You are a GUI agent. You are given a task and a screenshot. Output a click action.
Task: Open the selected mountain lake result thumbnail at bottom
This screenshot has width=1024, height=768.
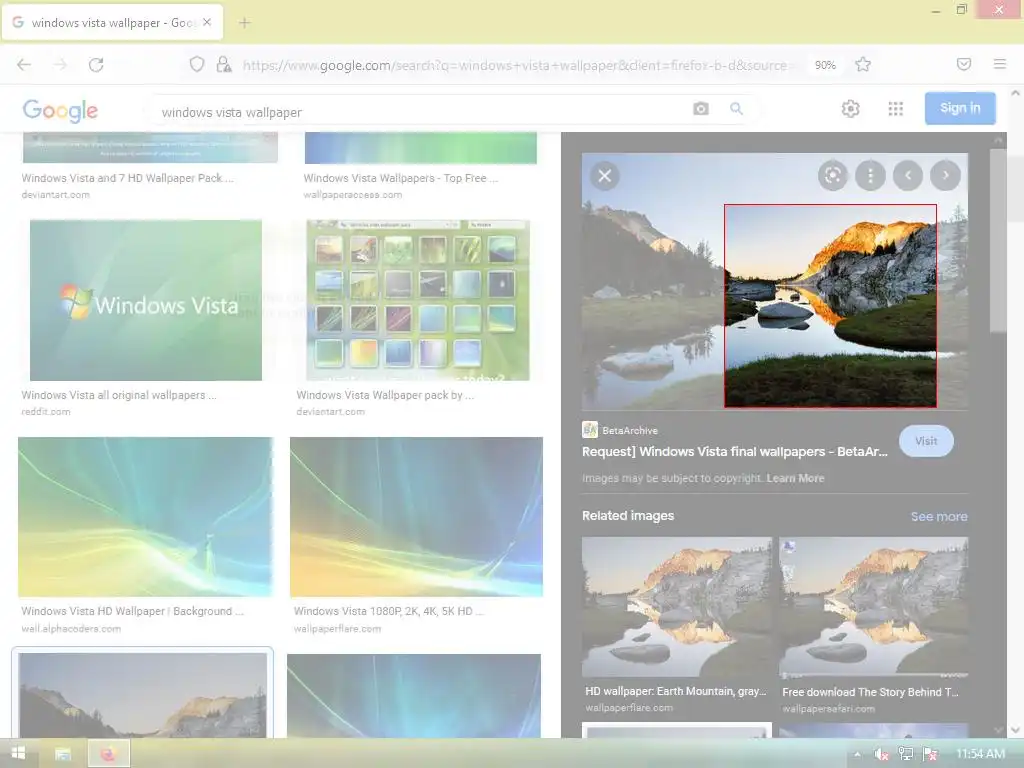click(x=142, y=696)
